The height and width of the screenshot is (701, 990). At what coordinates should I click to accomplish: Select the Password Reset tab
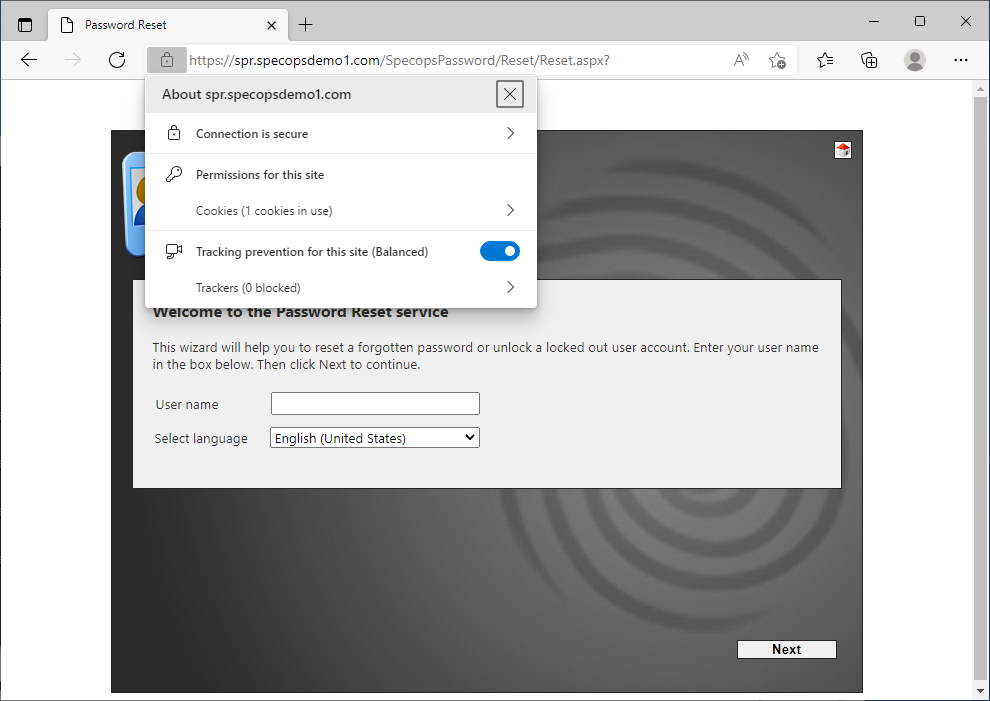tap(168, 25)
